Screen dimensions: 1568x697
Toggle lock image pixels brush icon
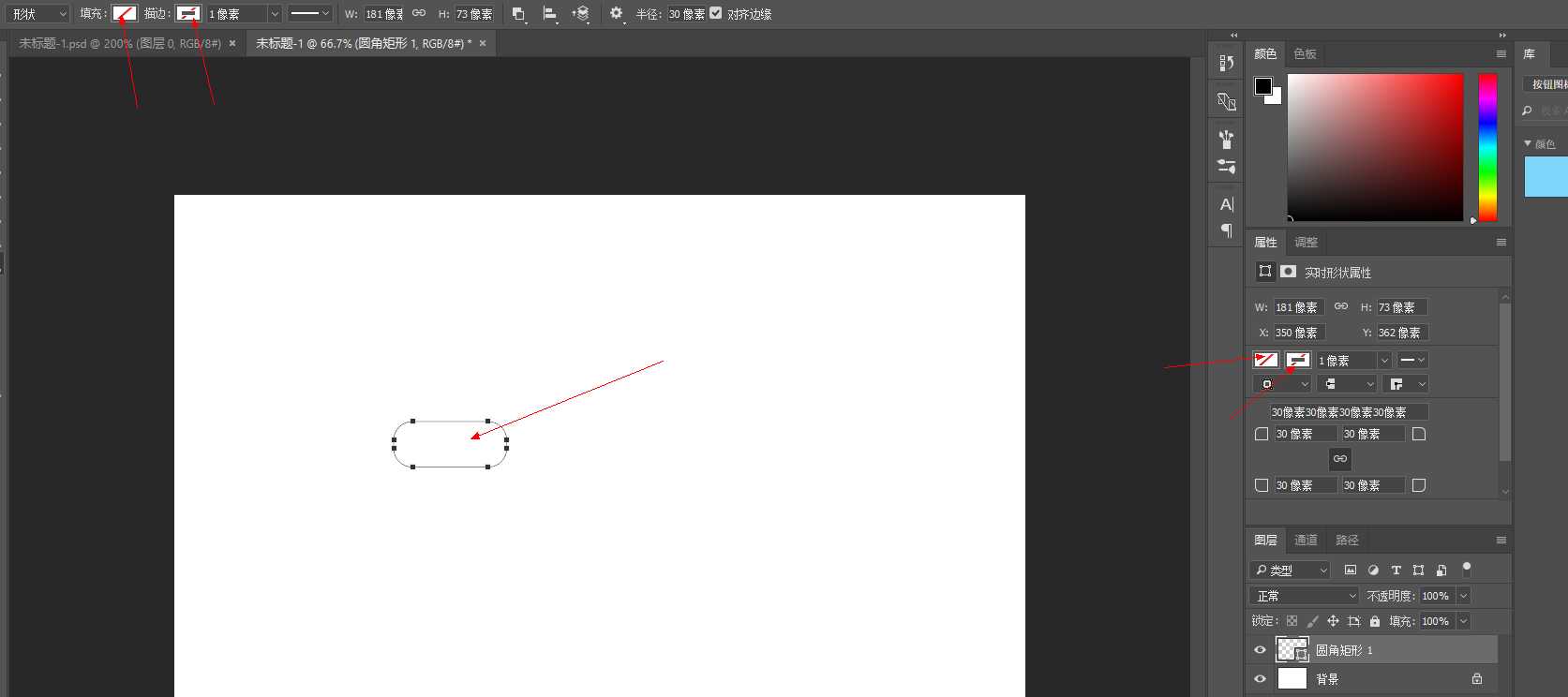tap(1312, 621)
